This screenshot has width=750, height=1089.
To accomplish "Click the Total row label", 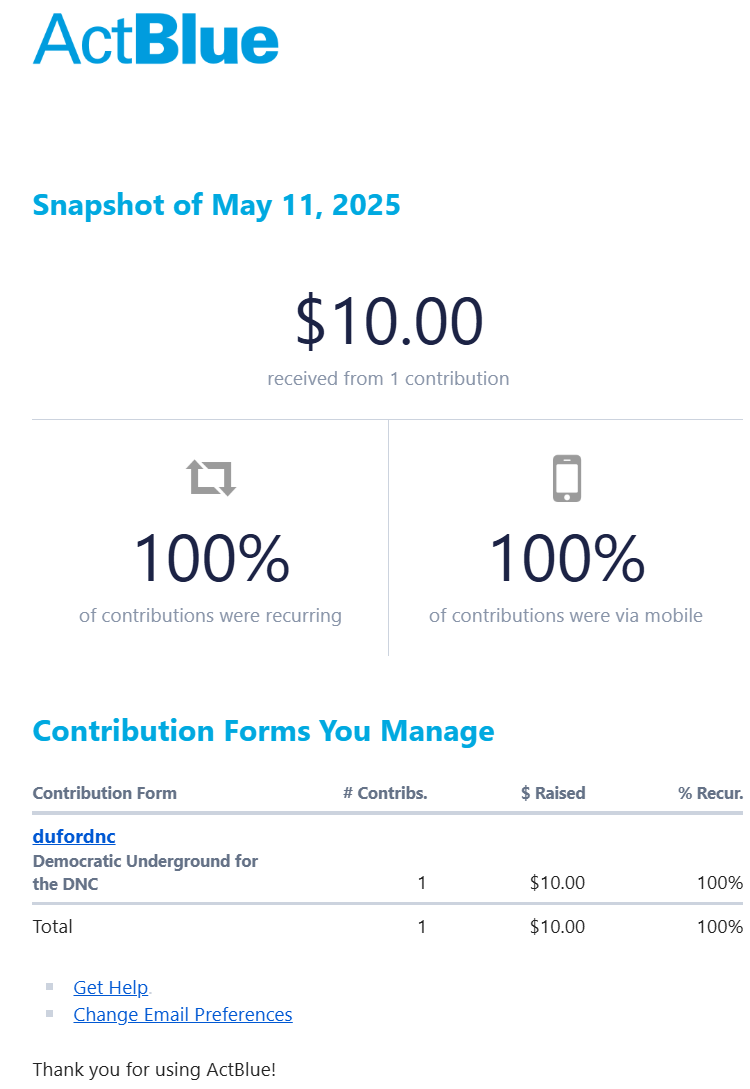I will [53, 926].
